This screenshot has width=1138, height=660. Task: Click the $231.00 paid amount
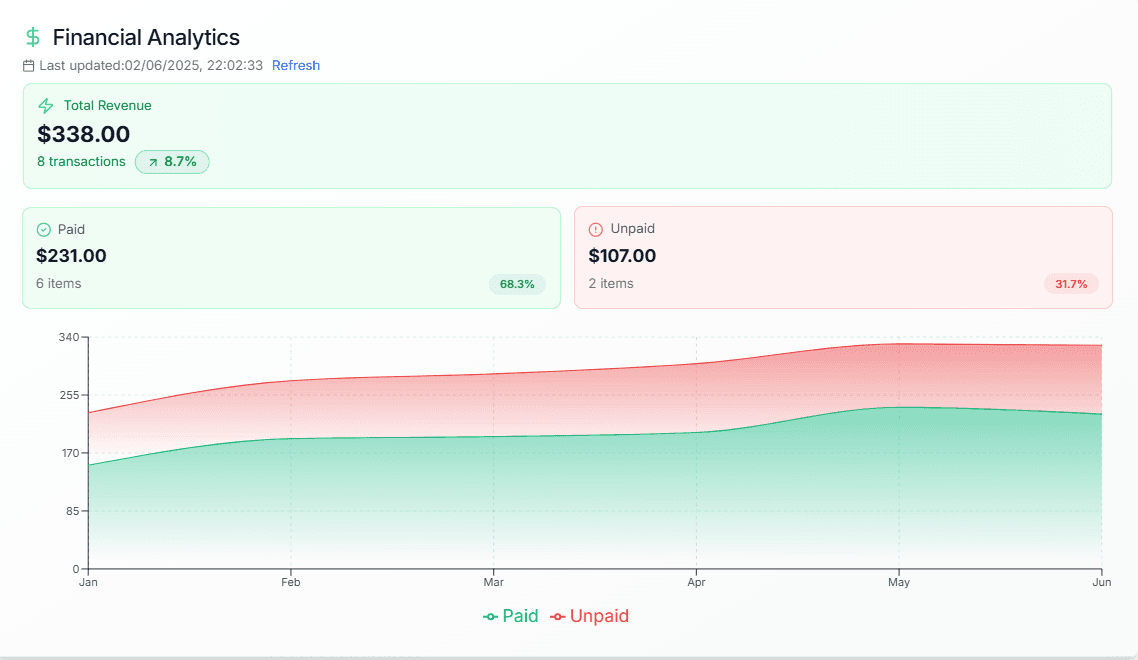71,256
